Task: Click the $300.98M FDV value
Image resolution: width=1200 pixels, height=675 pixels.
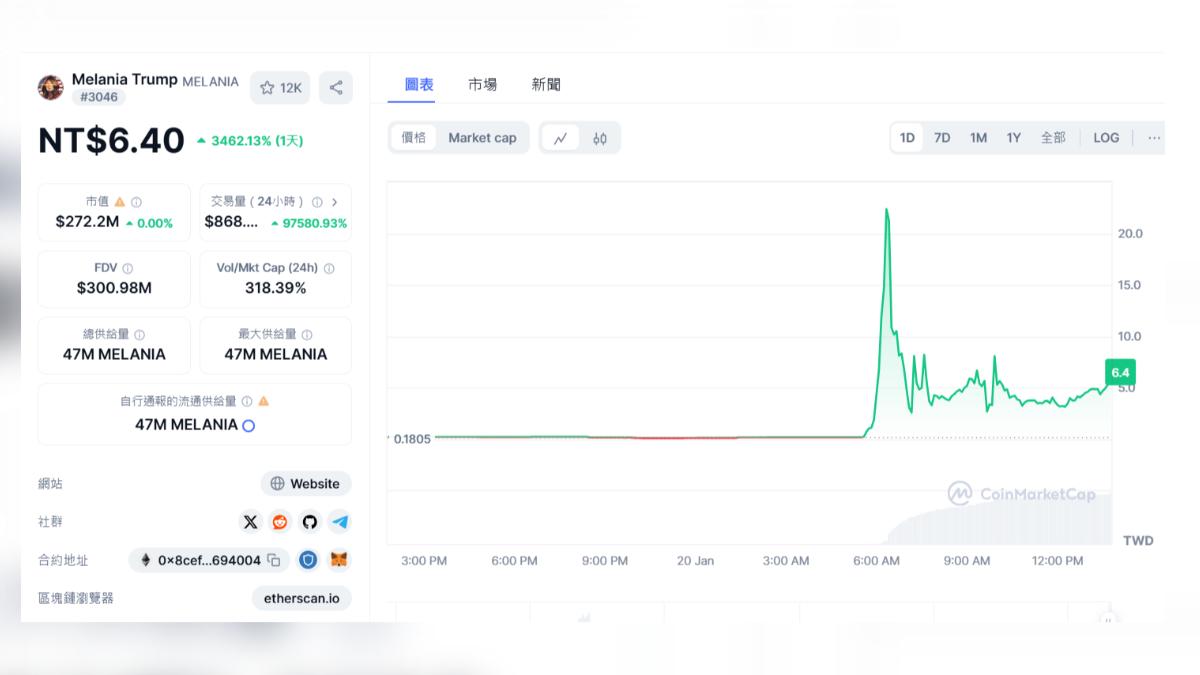Action: pyautogui.click(x=114, y=288)
